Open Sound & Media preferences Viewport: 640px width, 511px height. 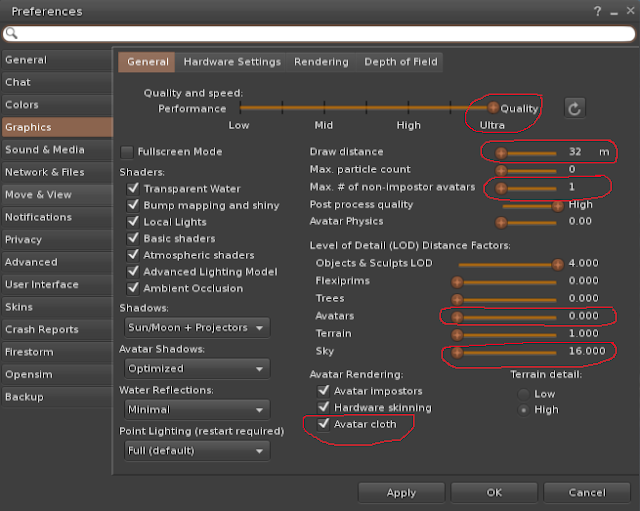click(57, 150)
